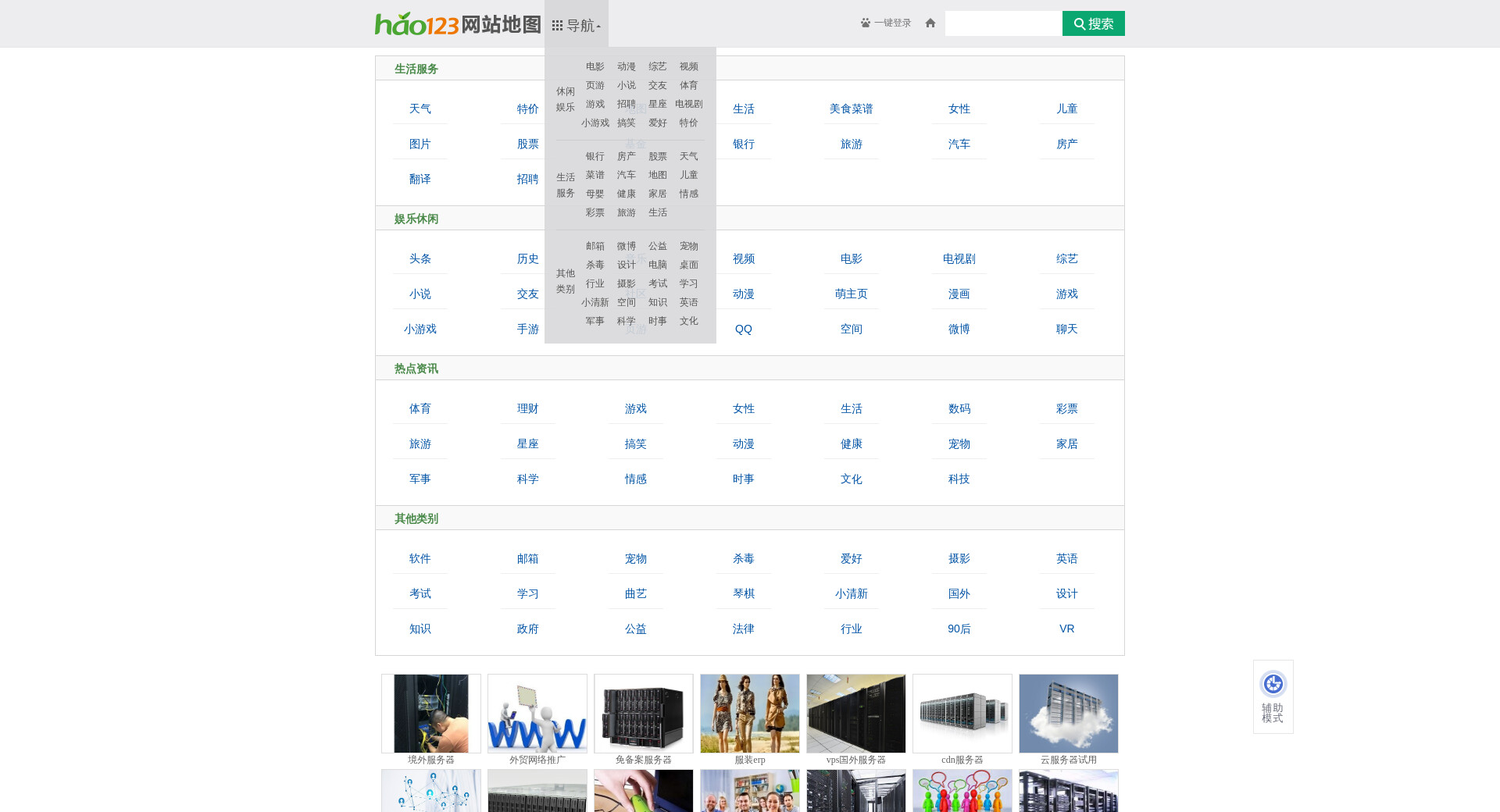
Task: Visit the 房产 link under 生活服务
Action: click(1067, 144)
